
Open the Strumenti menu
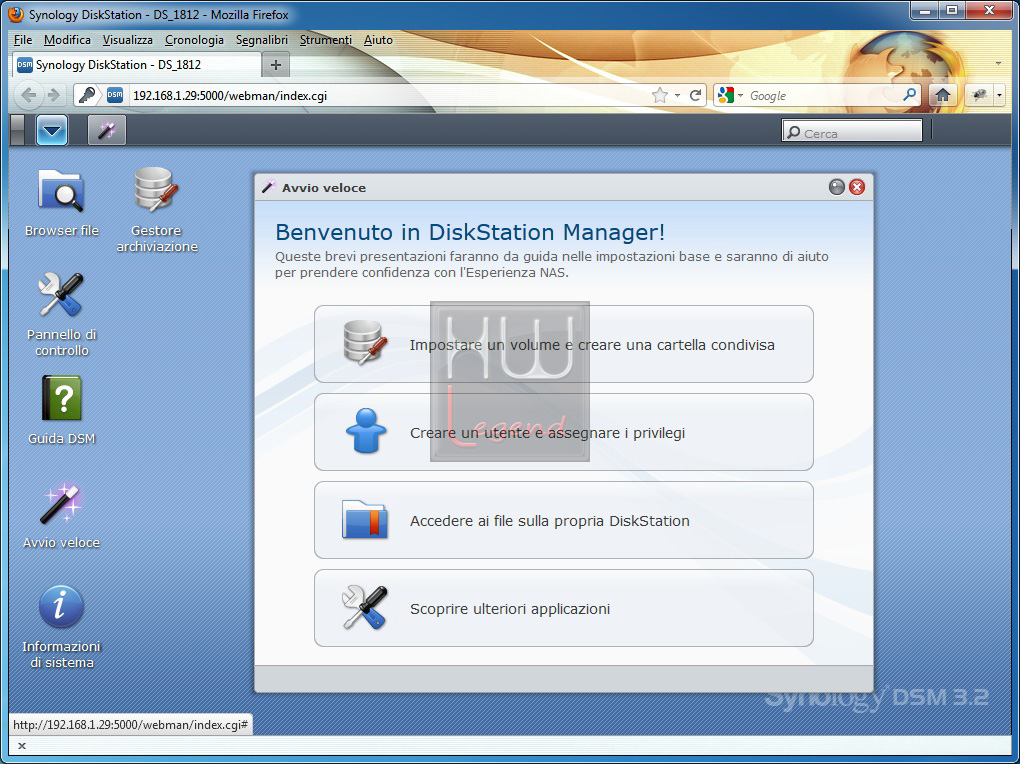point(325,40)
